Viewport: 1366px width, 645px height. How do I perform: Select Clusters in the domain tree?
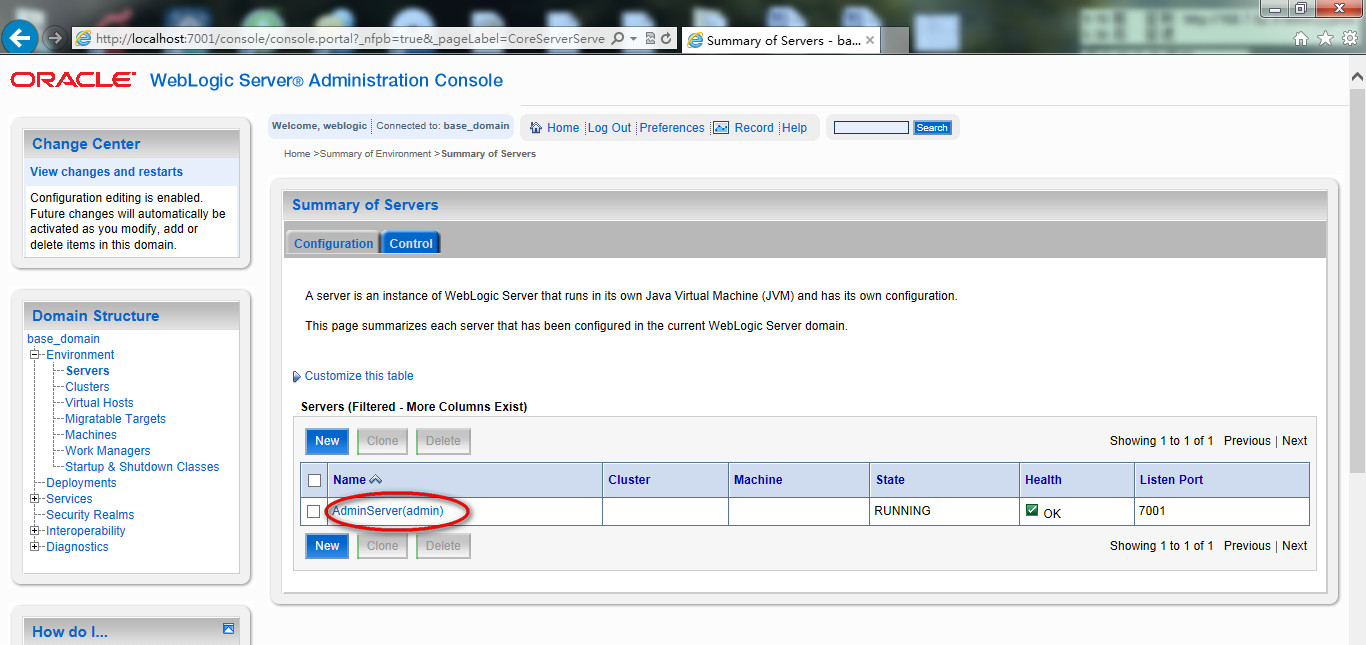87,387
